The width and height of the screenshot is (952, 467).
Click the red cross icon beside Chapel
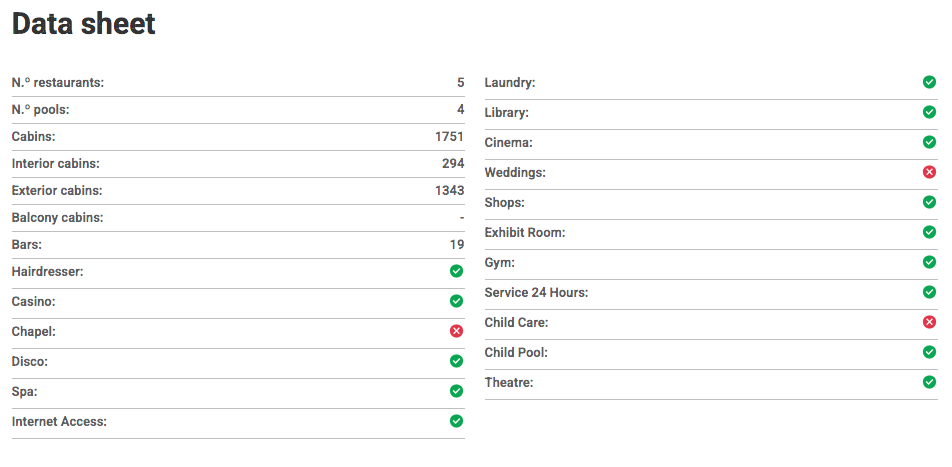(456, 331)
